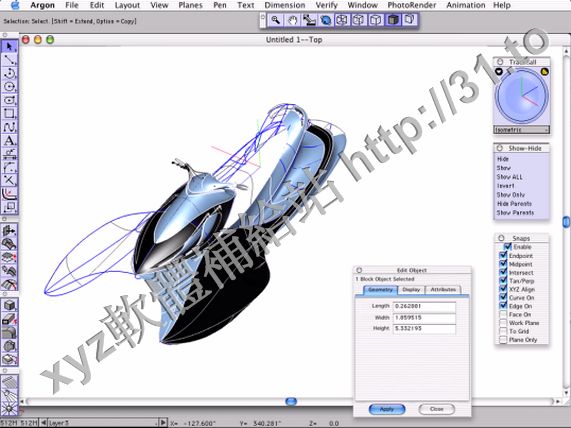The height and width of the screenshot is (428, 571).
Task: Select the Arc tool
Action: (9, 73)
